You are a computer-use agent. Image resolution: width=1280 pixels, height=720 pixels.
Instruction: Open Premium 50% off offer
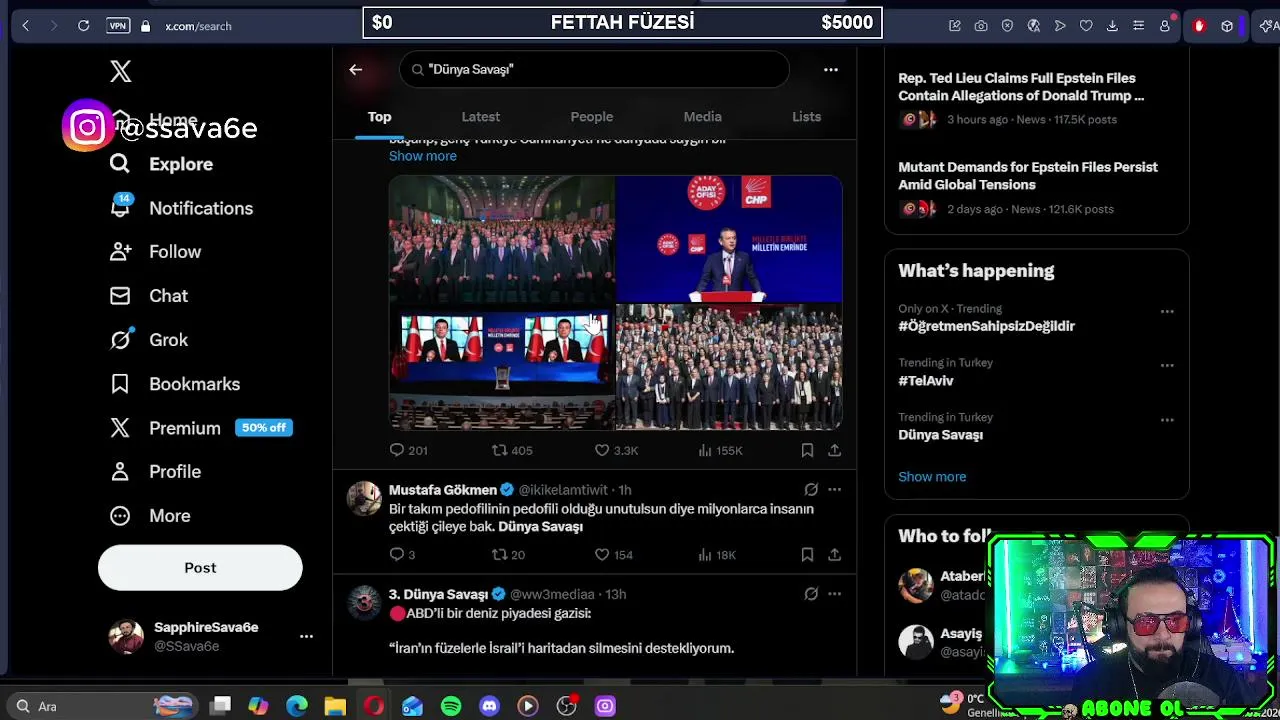200,428
